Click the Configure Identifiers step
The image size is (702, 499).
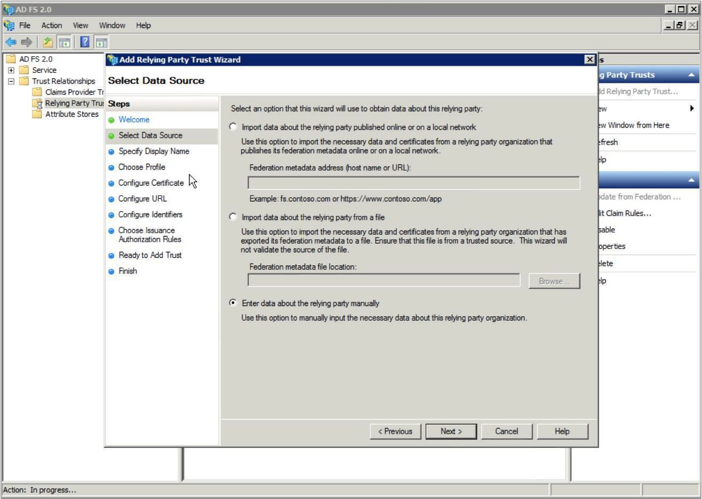coord(150,214)
